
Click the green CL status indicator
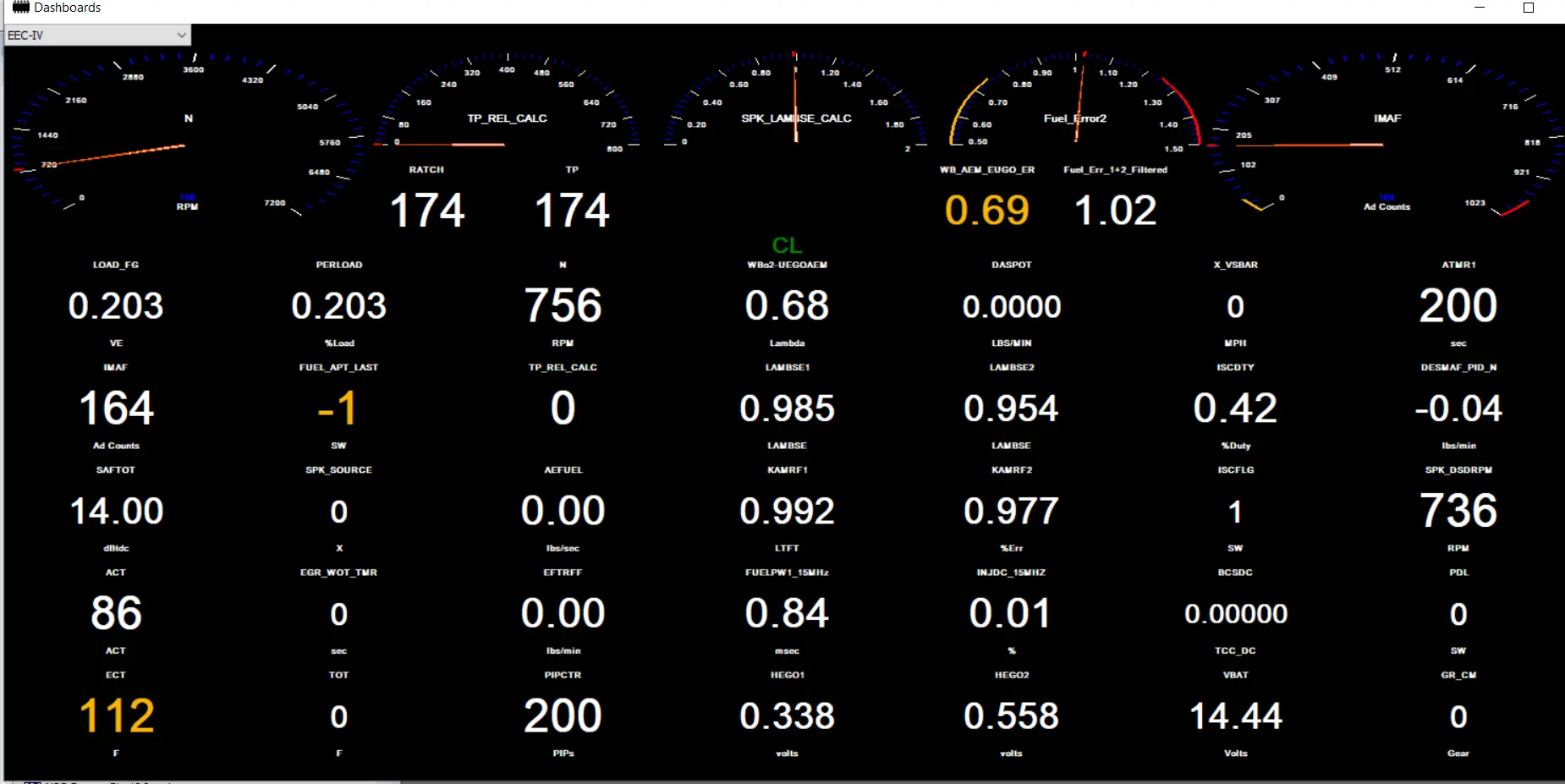[787, 245]
